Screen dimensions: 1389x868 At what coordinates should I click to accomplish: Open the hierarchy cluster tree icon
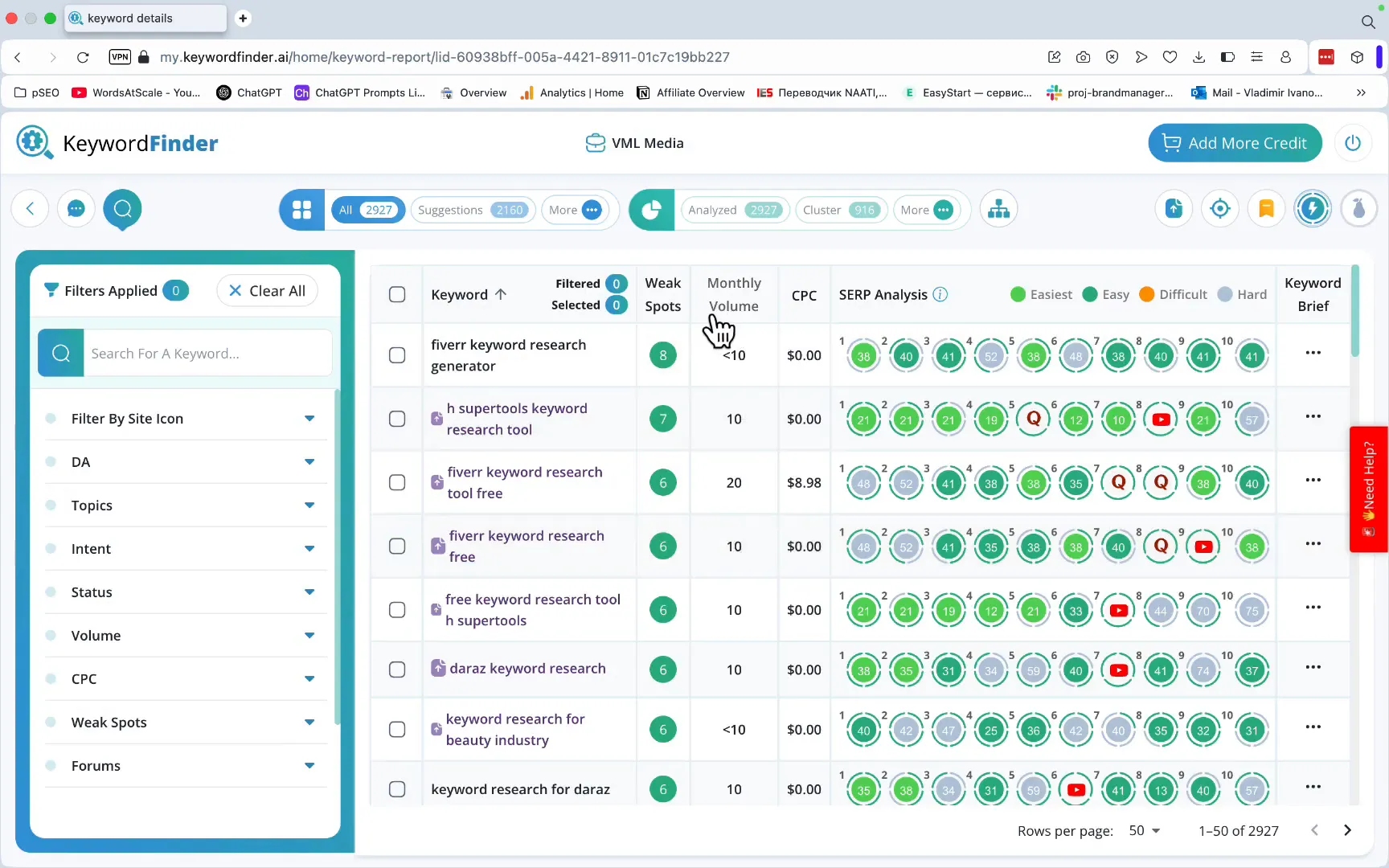tap(999, 209)
